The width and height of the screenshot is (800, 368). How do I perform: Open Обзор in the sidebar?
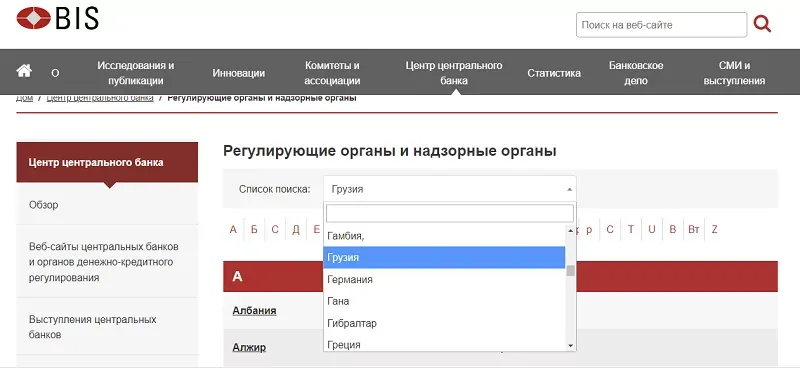[107, 205]
